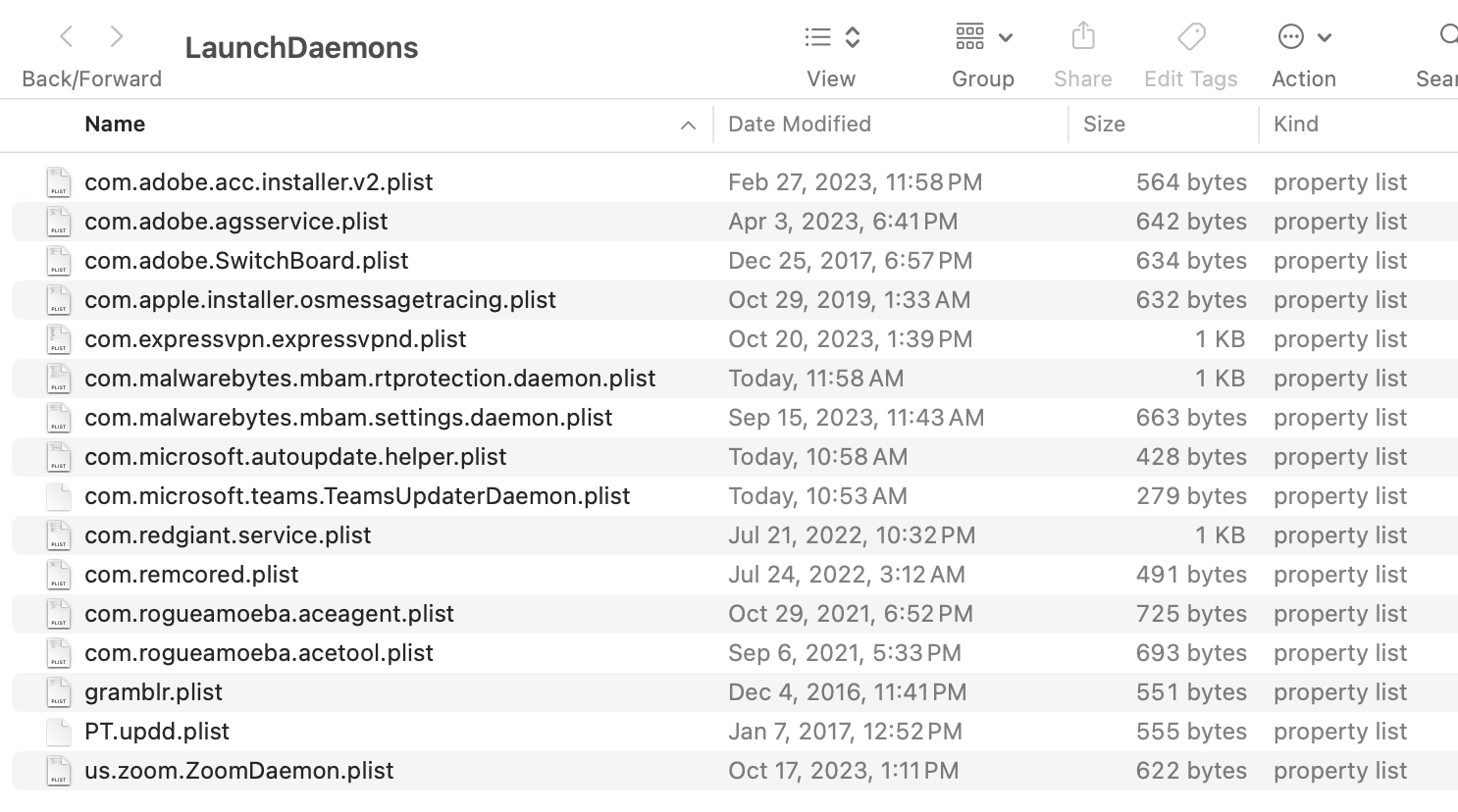This screenshot has height=812, width=1458.
Task: Toggle the Name column sort-order arrow
Action: click(688, 125)
